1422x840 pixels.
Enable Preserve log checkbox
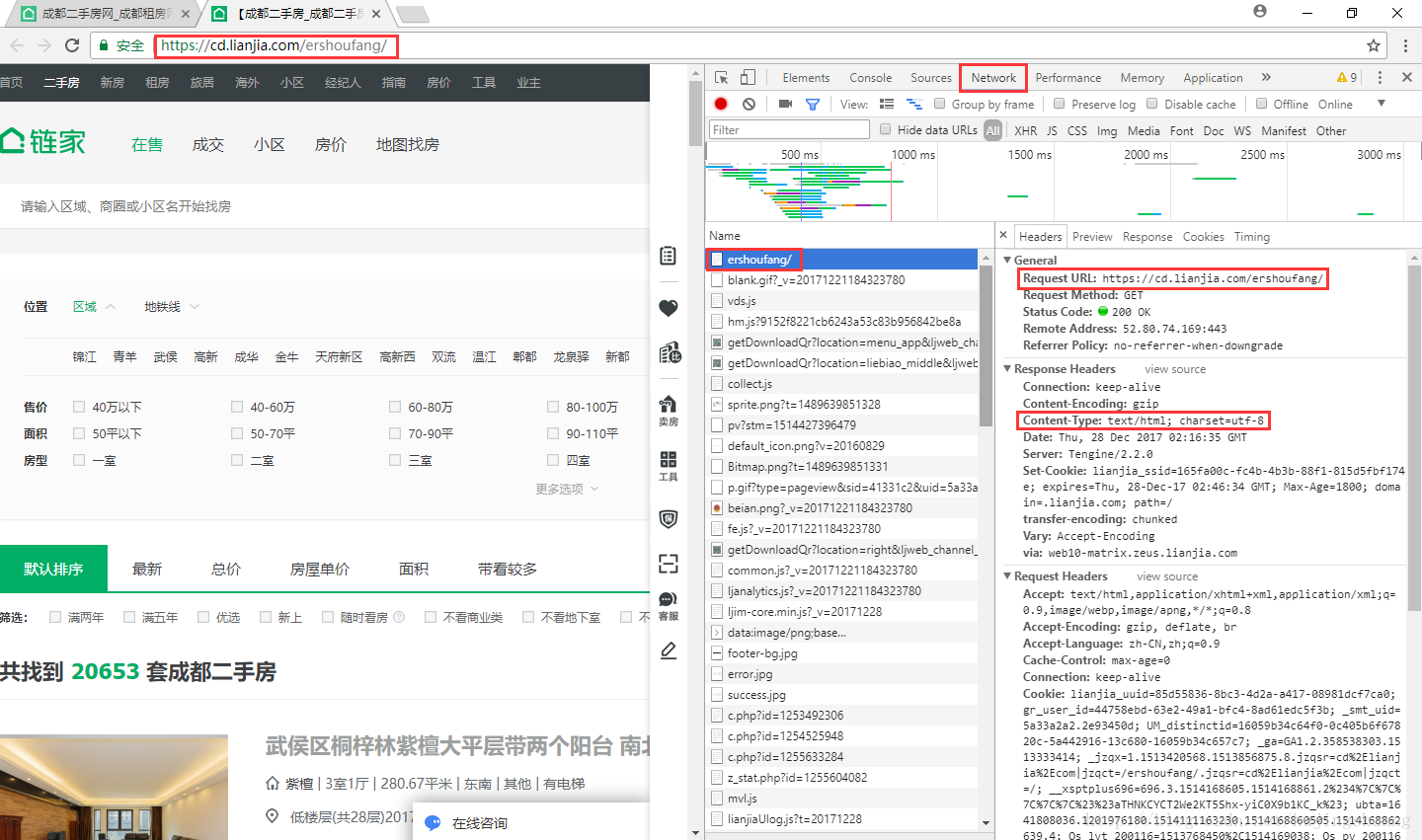tap(1060, 104)
